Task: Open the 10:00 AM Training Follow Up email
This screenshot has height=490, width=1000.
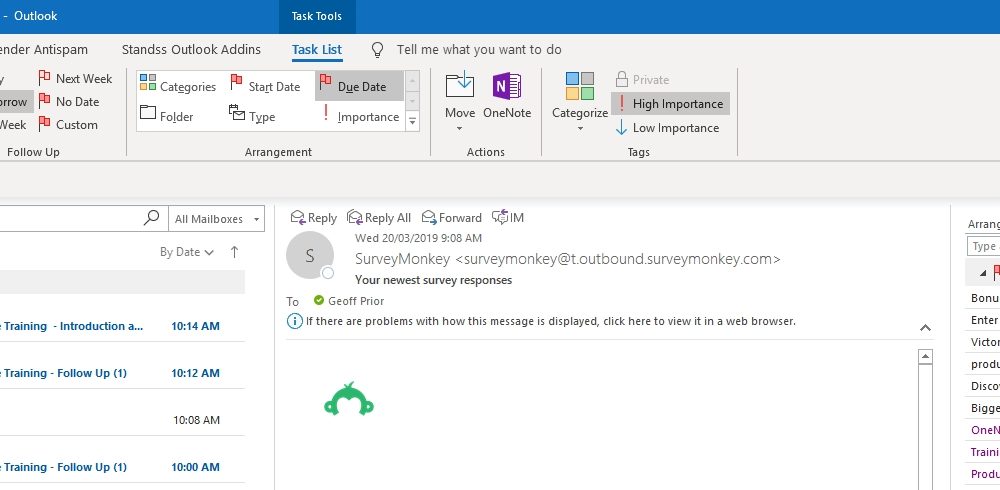Action: [x=122, y=467]
